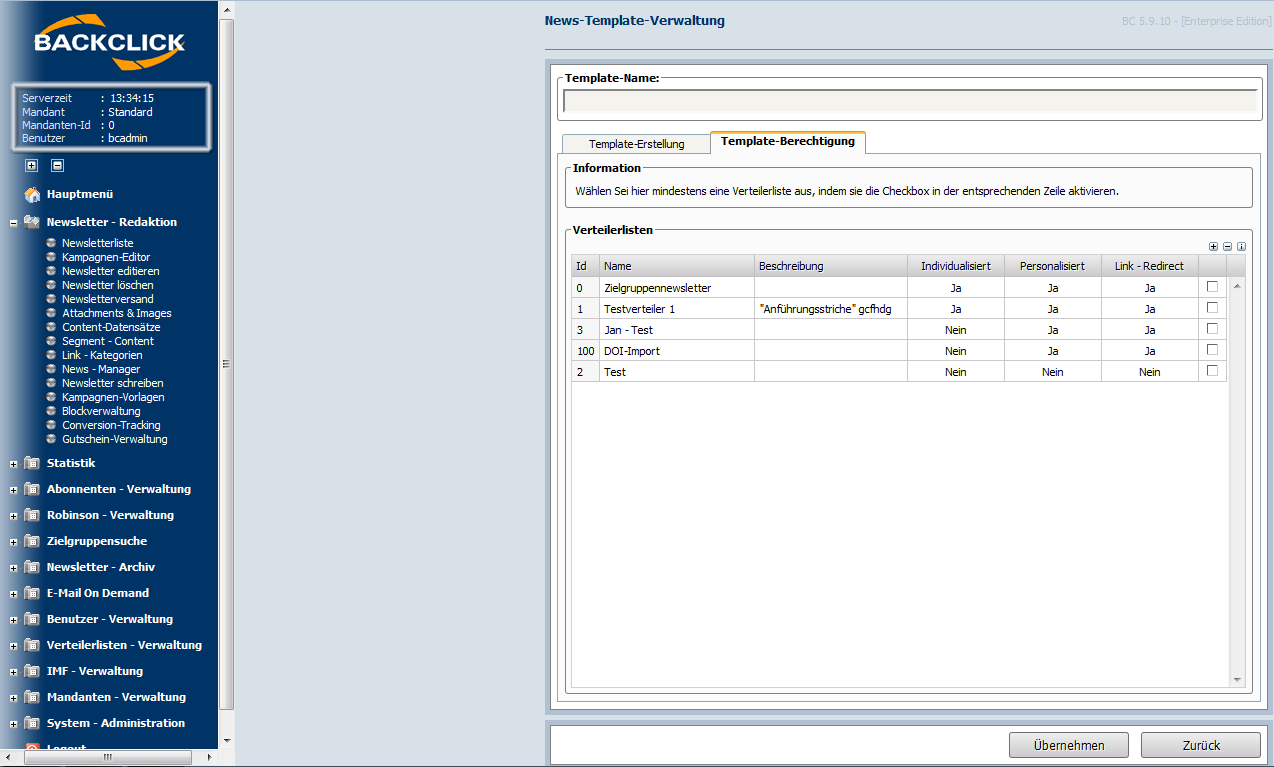
Task: Click the "Anführungsstriche" gcfhdg description cell
Action: pos(831,308)
